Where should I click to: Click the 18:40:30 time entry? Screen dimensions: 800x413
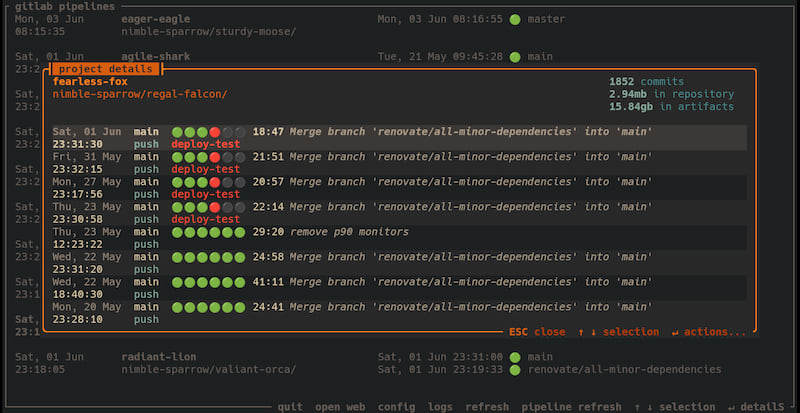click(x=78, y=295)
